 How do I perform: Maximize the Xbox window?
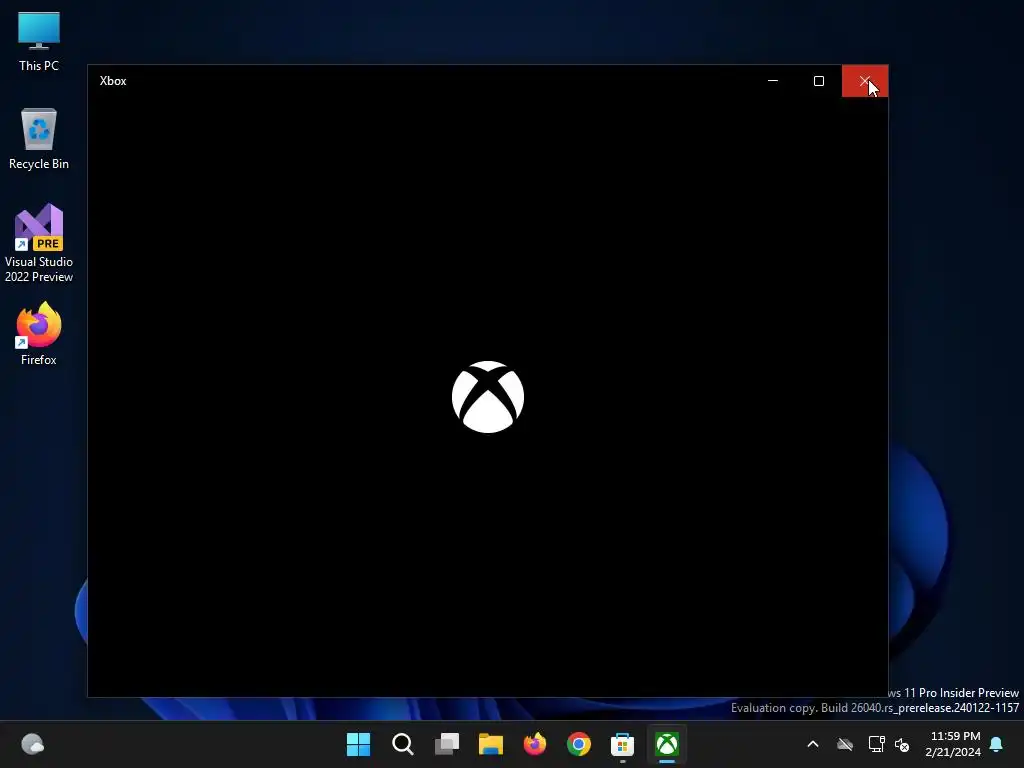coord(818,81)
